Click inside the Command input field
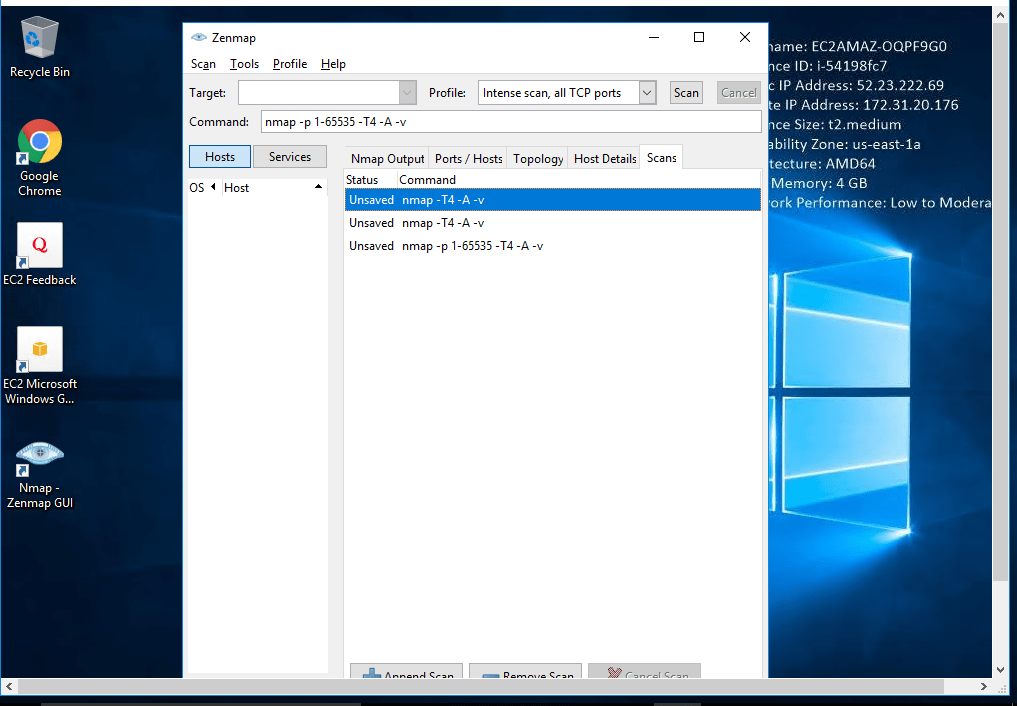Viewport: 1017px width, 706px height. pos(510,122)
